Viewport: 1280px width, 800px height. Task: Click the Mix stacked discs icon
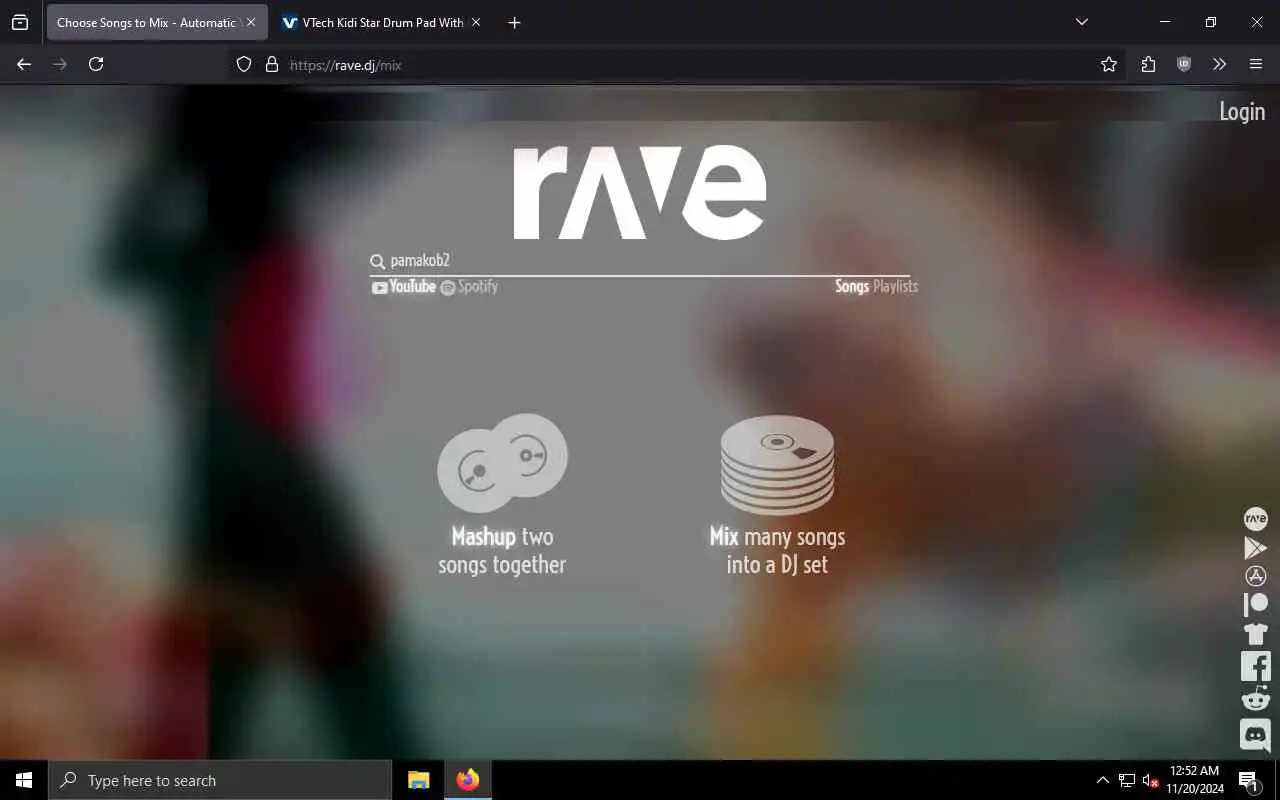(x=777, y=465)
